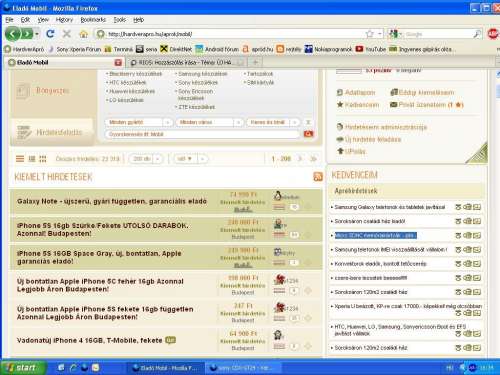Open the Sony Xperia Fórum bookmark

tap(75, 49)
